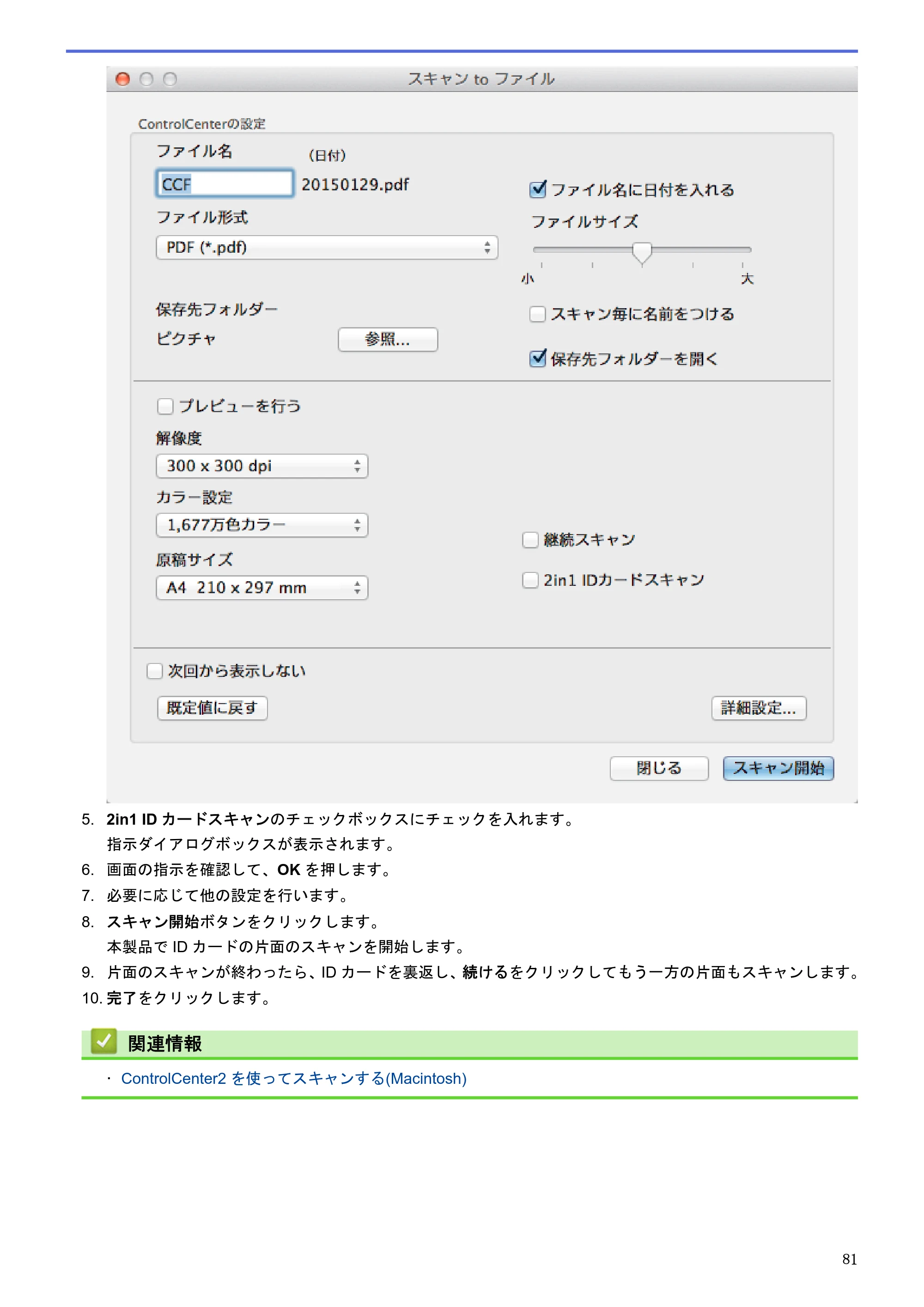The width and height of the screenshot is (924, 1307).
Task: Enable the 2in1 IDカードスキャン checkbox
Action: 529,580
